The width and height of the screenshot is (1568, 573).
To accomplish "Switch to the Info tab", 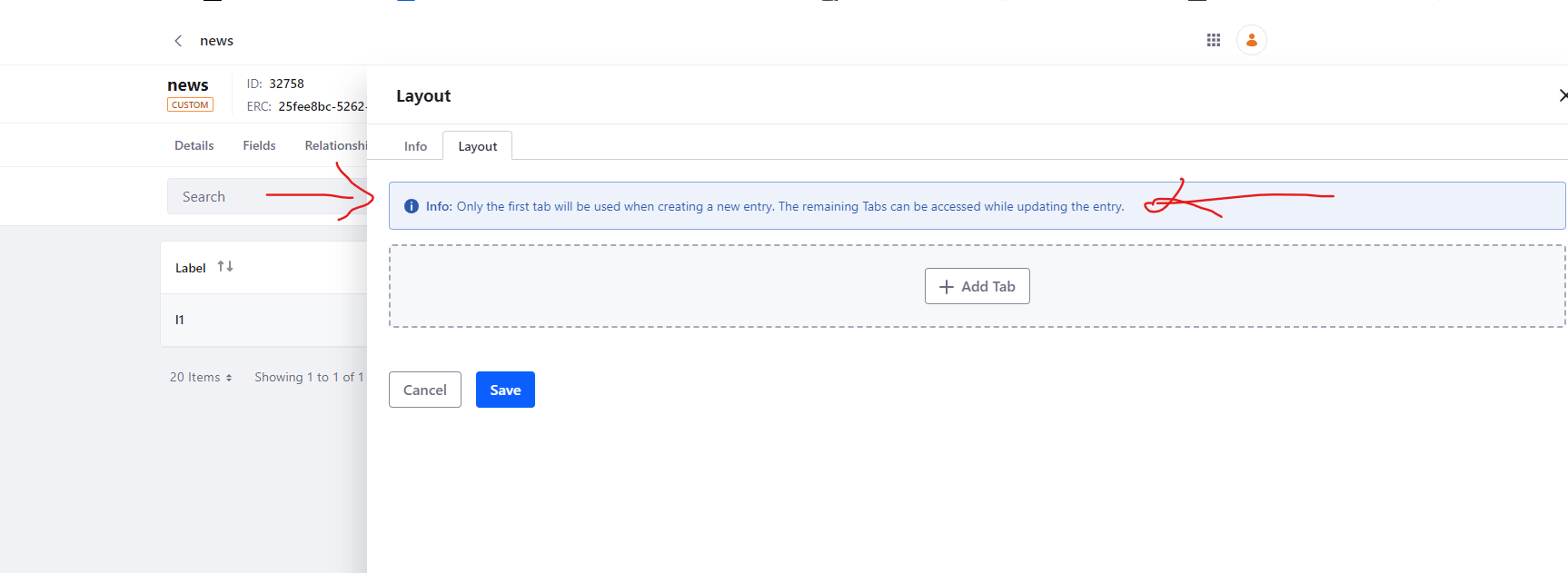I will [x=415, y=146].
